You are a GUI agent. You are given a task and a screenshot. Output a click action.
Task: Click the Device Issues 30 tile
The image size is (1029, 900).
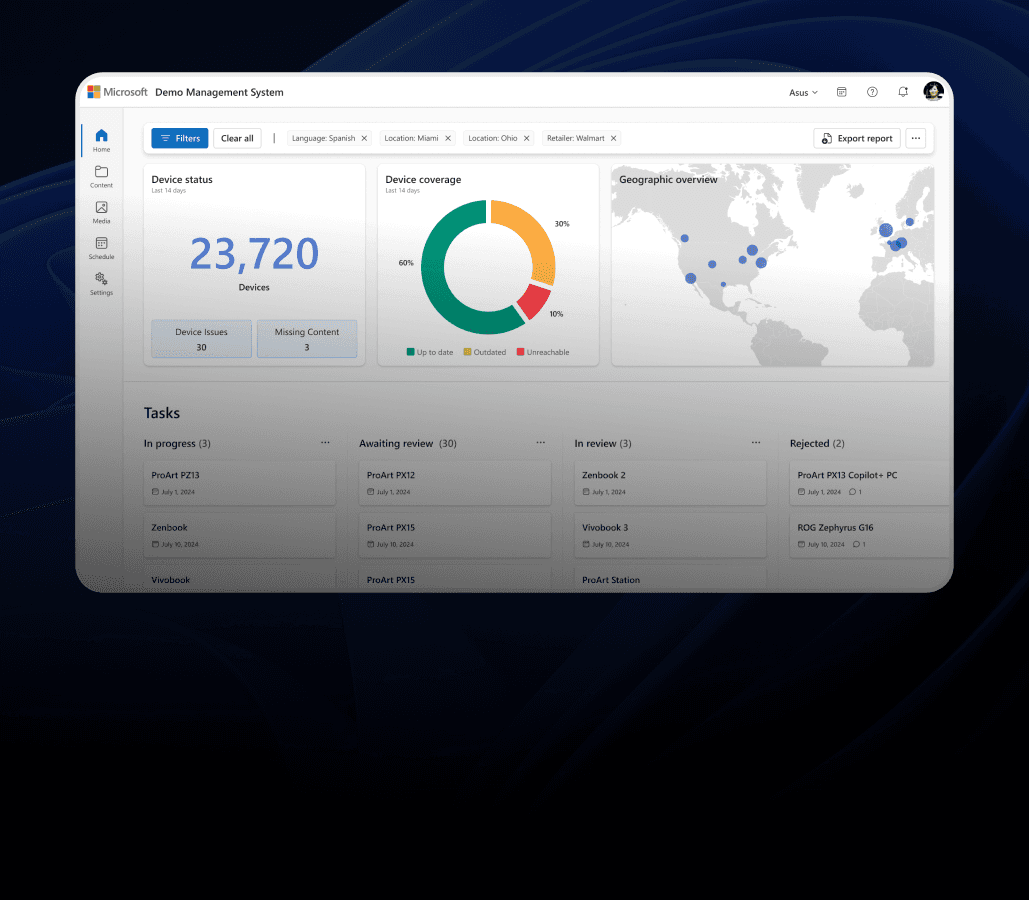pyautogui.click(x=201, y=339)
